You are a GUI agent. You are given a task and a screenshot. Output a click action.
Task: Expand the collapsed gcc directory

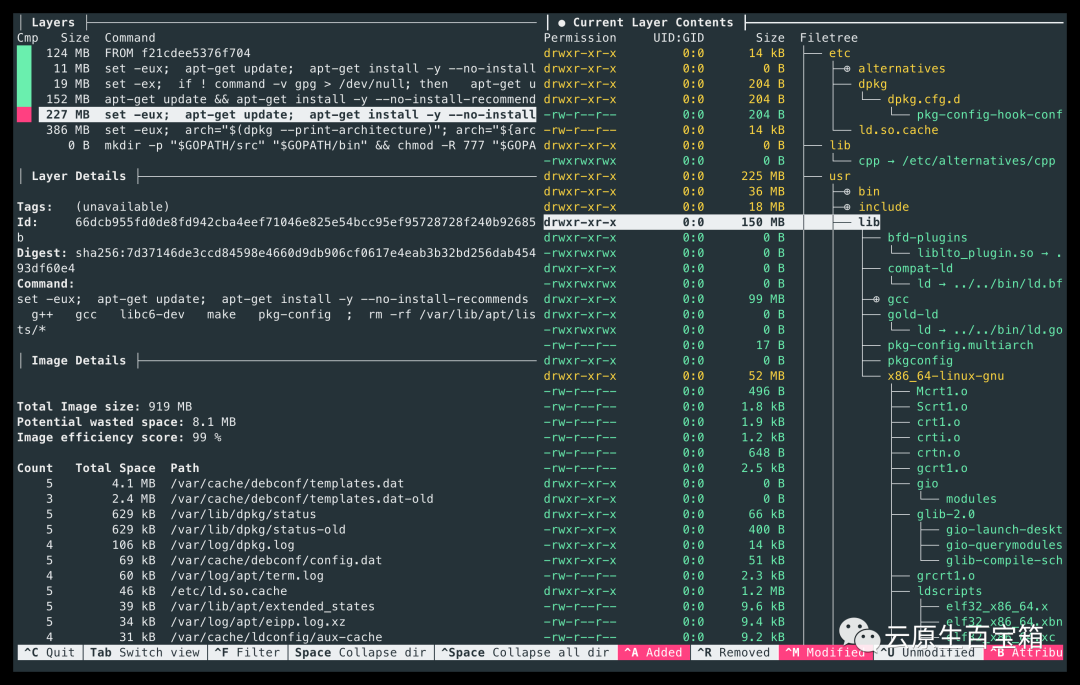point(876,299)
